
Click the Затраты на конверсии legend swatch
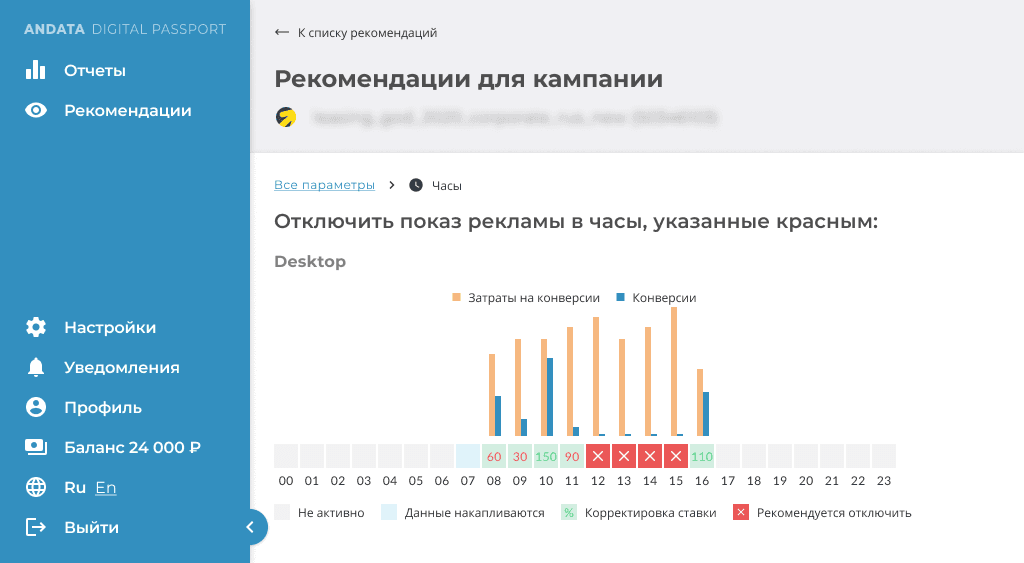pyautogui.click(x=456, y=297)
